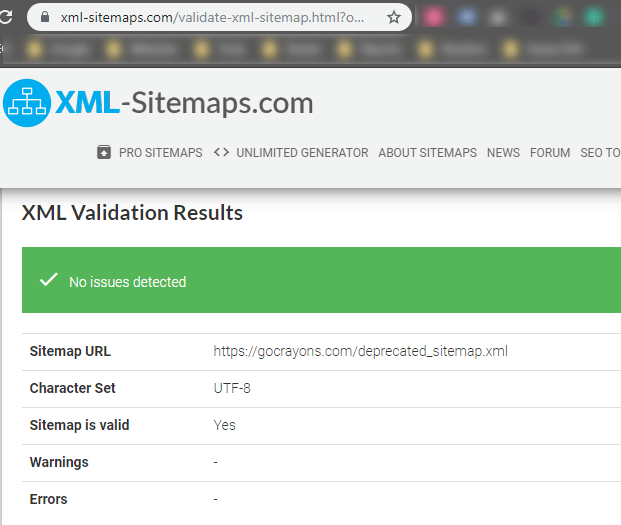
Task: Click the green browser extension icon
Action: click(x=593, y=17)
